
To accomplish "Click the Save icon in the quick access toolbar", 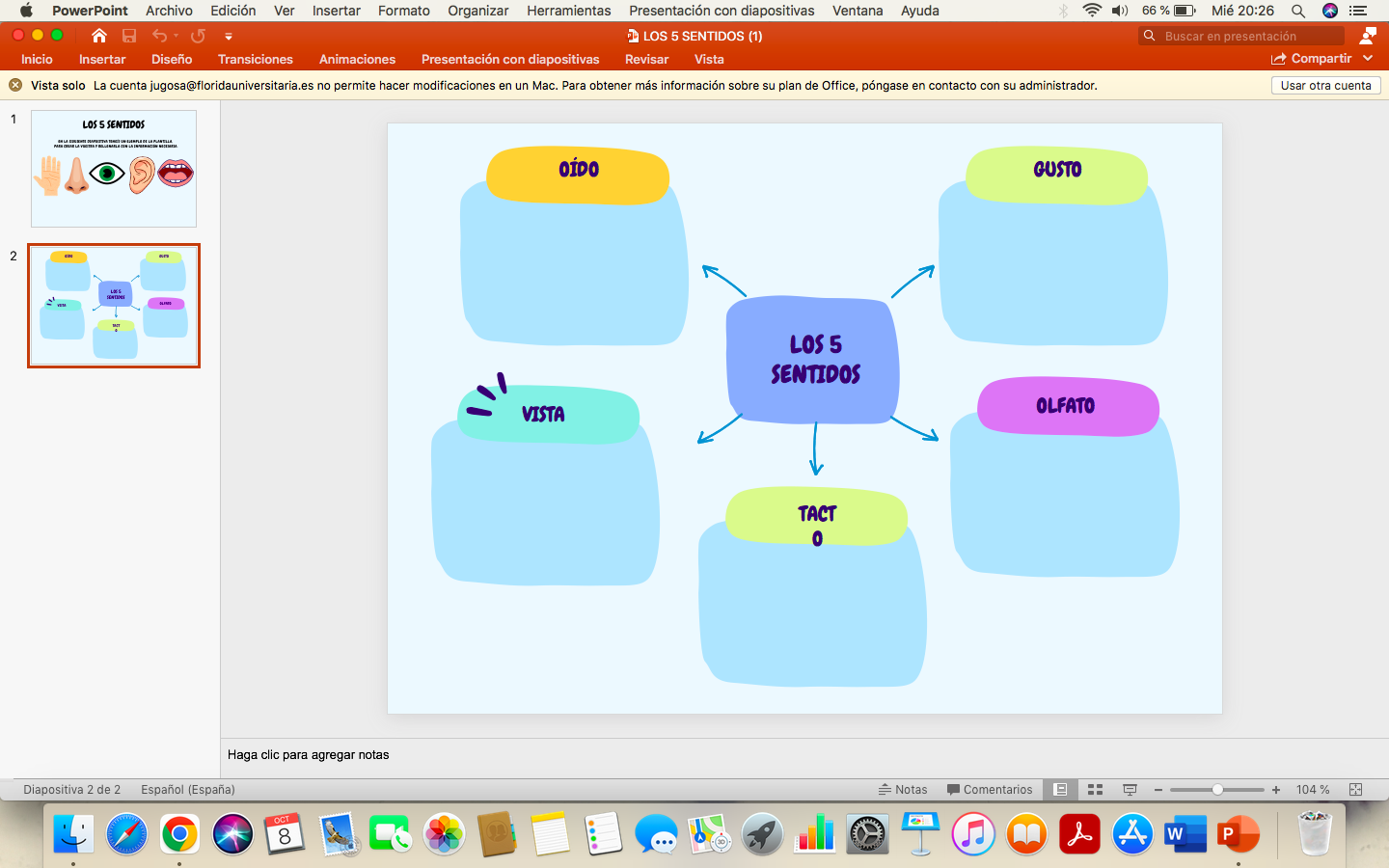I will (x=129, y=36).
